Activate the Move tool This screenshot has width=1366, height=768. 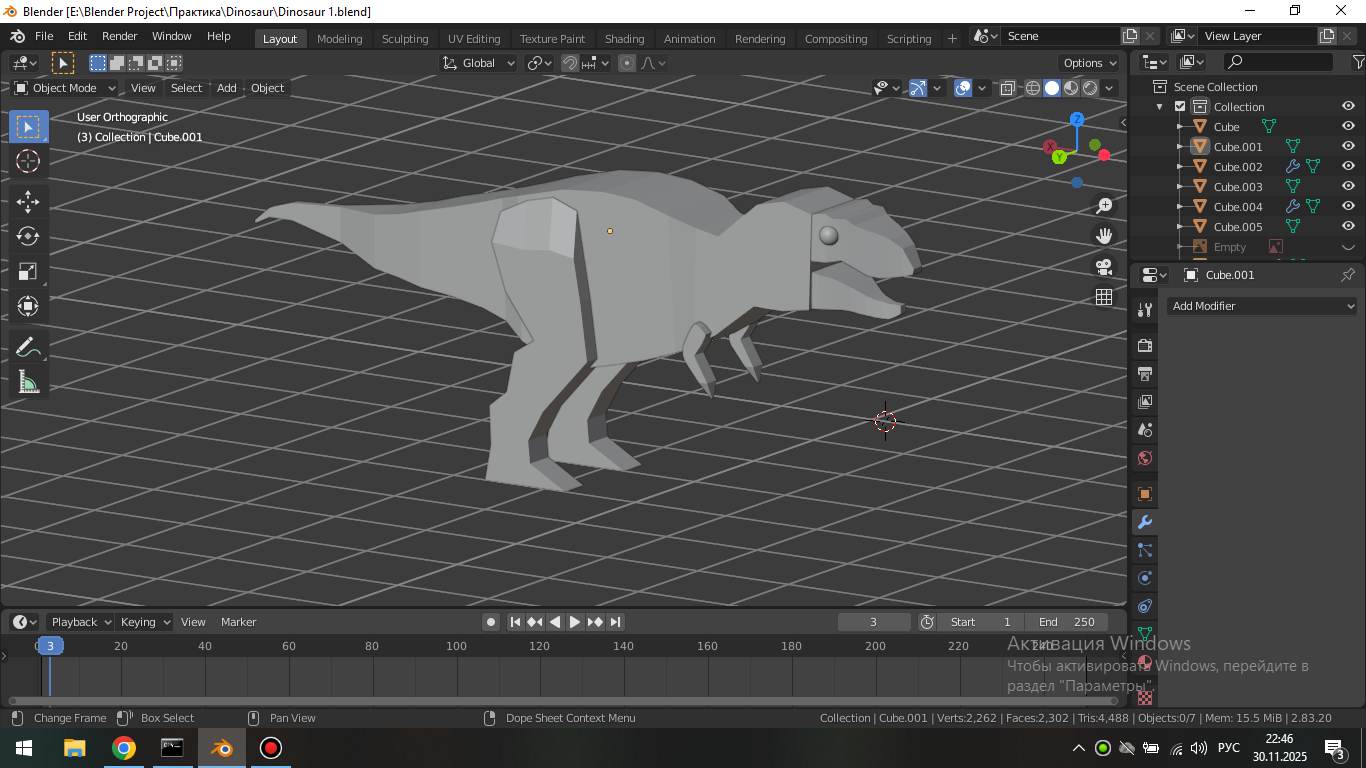click(28, 201)
